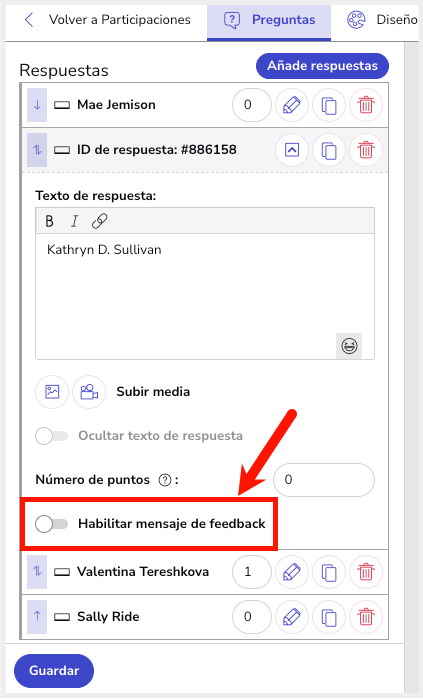This screenshot has height=699, width=423.
Task: Delete the Sally Ride answer
Action: click(366, 617)
